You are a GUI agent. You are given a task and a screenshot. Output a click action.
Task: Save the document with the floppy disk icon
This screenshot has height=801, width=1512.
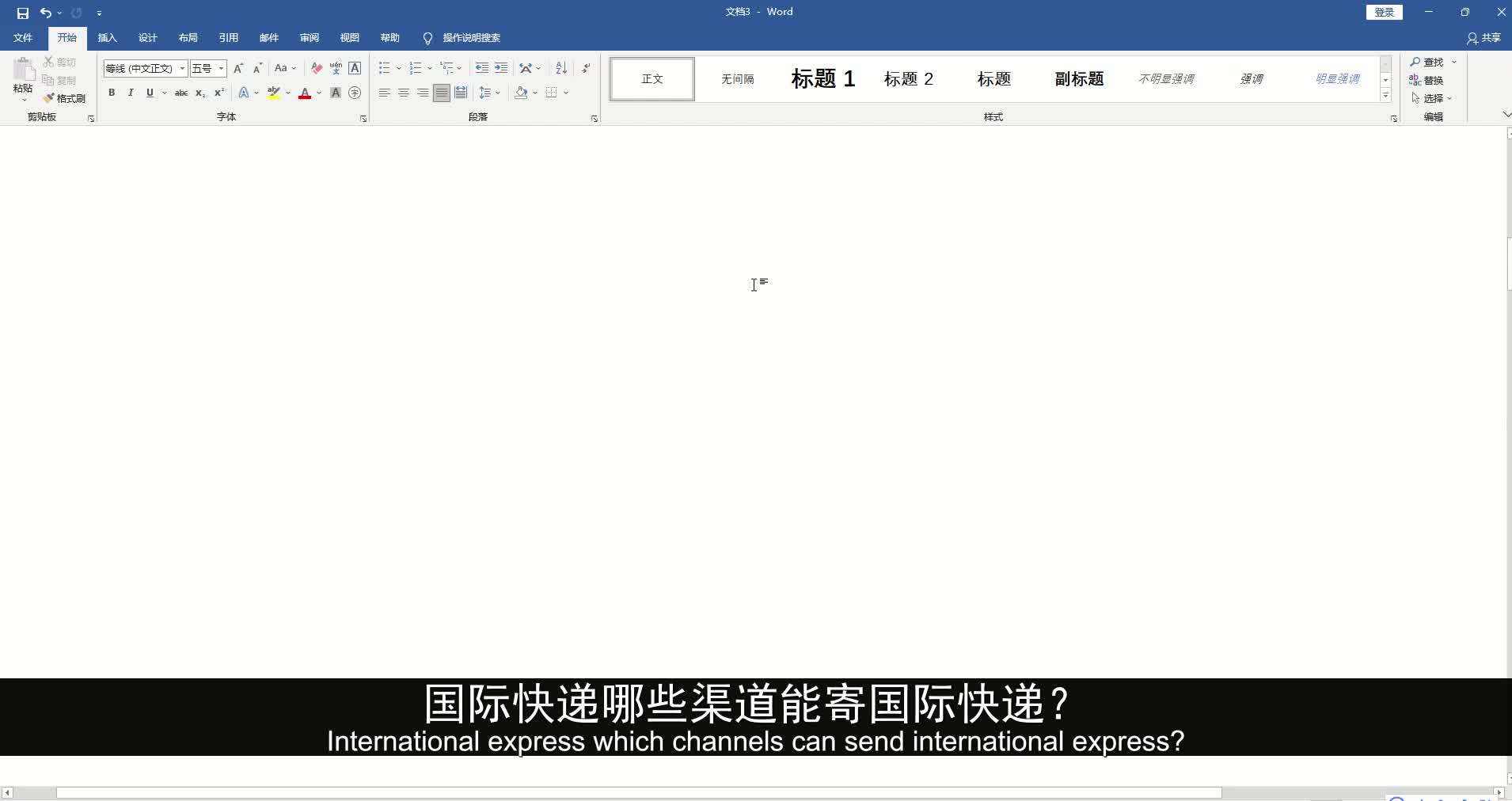pyautogui.click(x=22, y=13)
